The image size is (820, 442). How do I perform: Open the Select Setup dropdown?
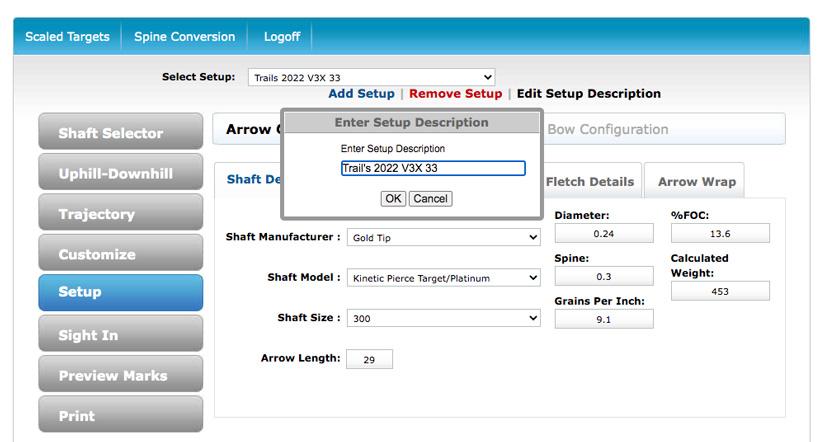pos(371,77)
